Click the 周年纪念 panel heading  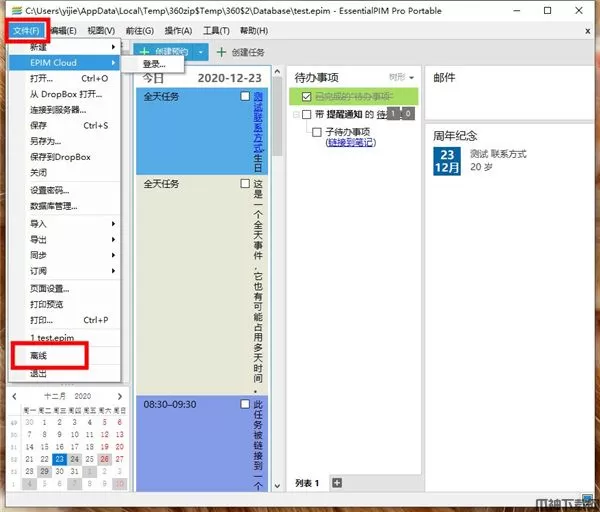coord(455,135)
